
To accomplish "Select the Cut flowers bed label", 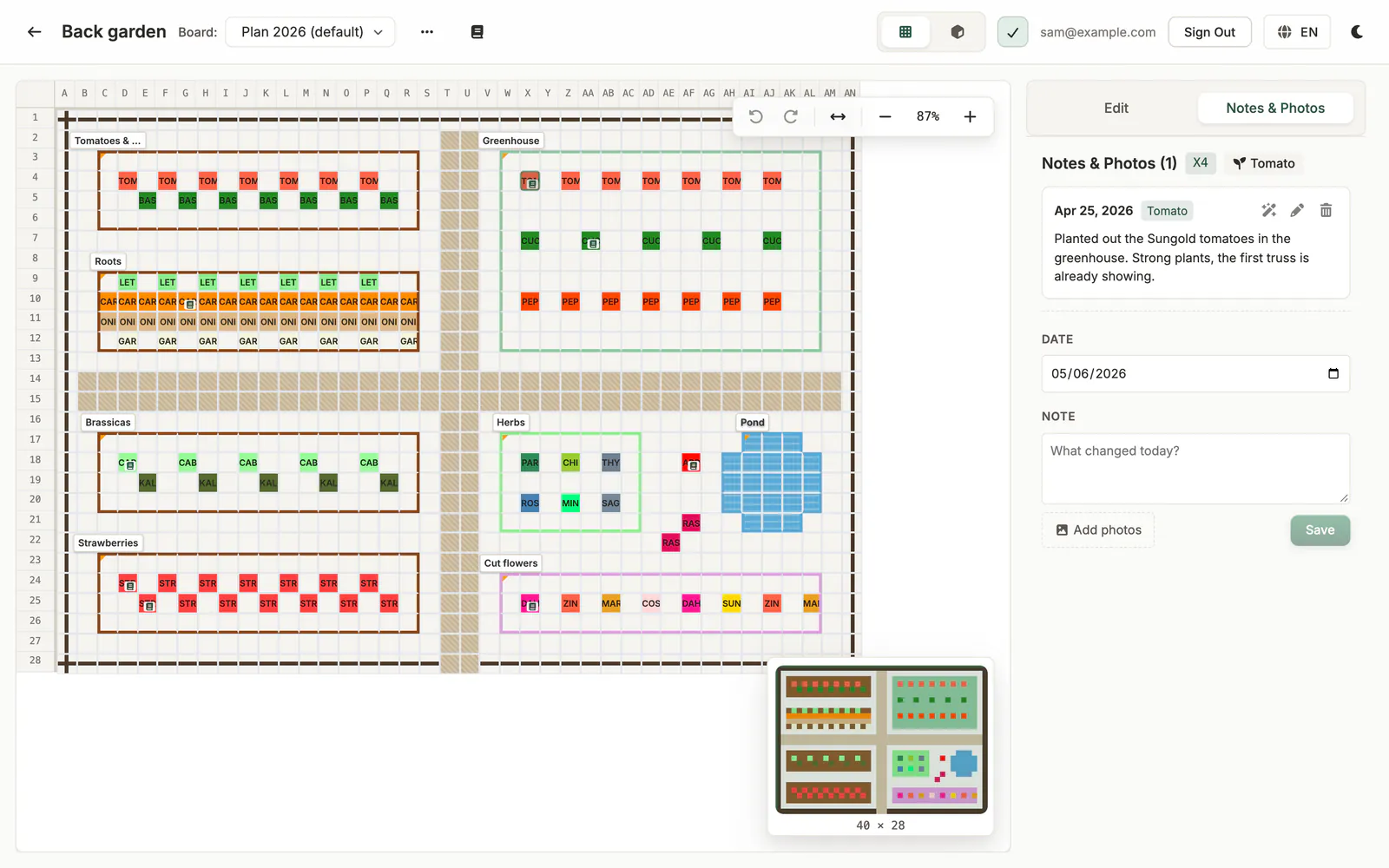I will pos(510,563).
